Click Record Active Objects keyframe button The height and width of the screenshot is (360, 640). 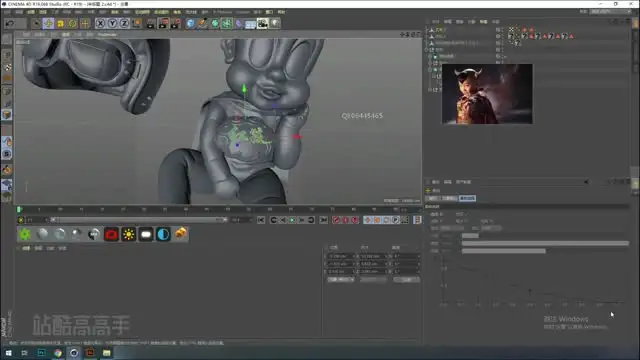point(336,220)
